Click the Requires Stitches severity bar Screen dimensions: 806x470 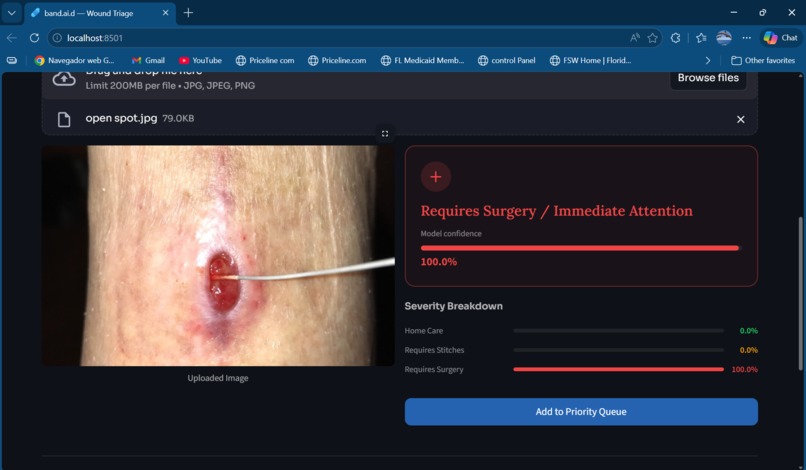point(618,350)
